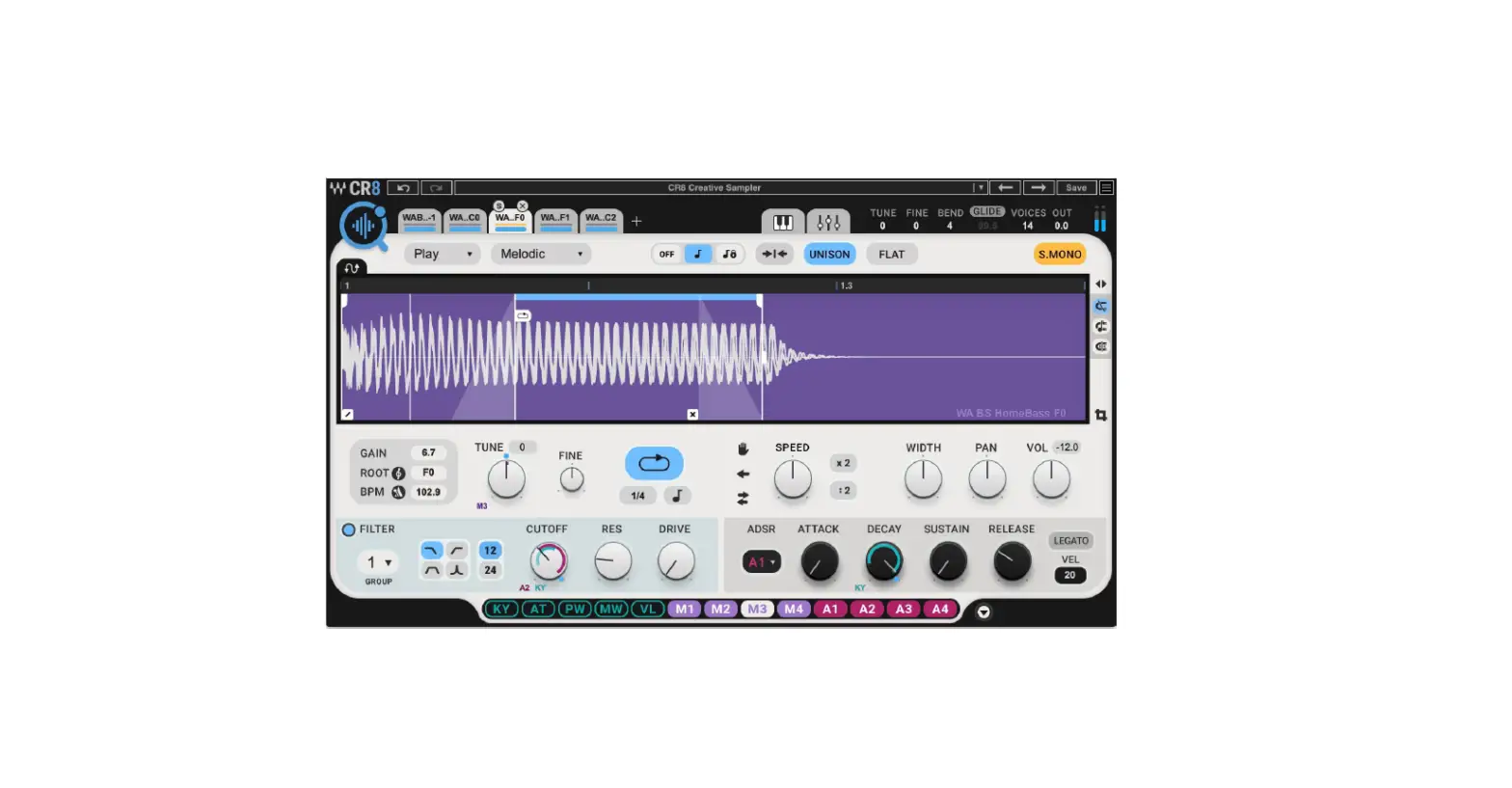Open the 1/4 loop length selector
The image size is (1512, 788).
pos(638,496)
